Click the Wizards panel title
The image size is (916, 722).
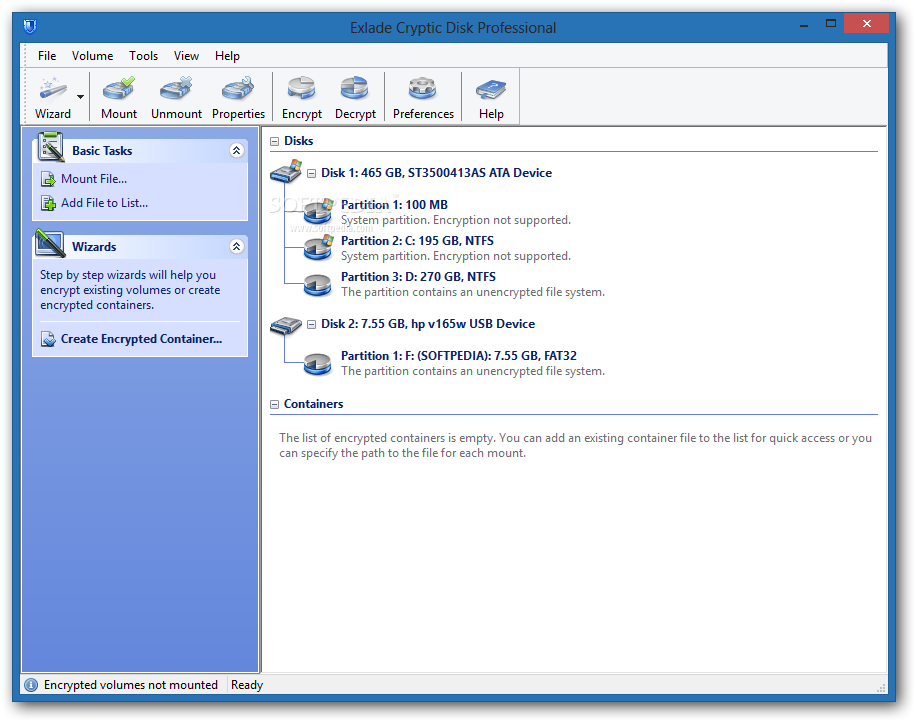94,247
